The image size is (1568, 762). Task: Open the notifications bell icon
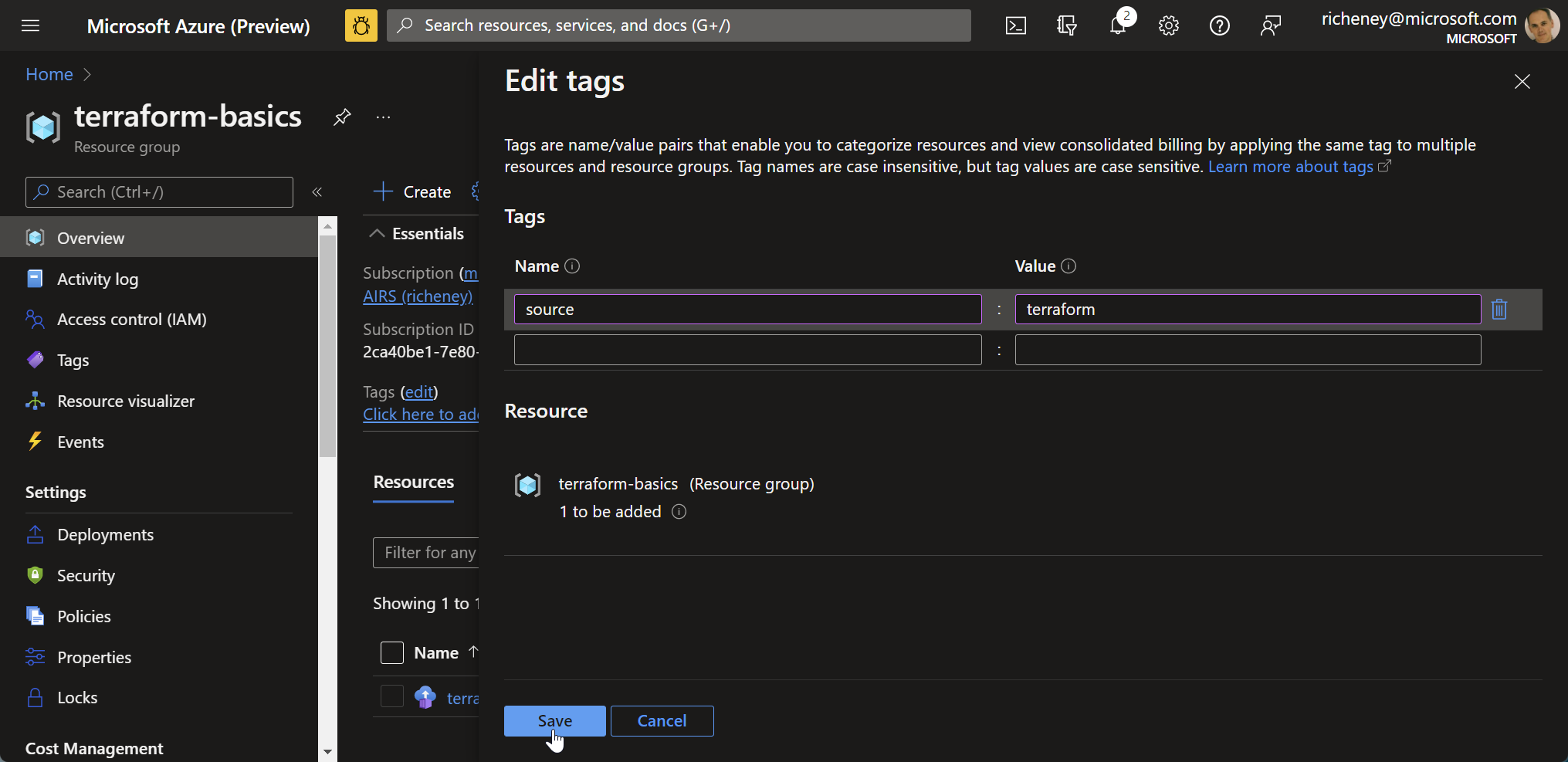click(1117, 26)
